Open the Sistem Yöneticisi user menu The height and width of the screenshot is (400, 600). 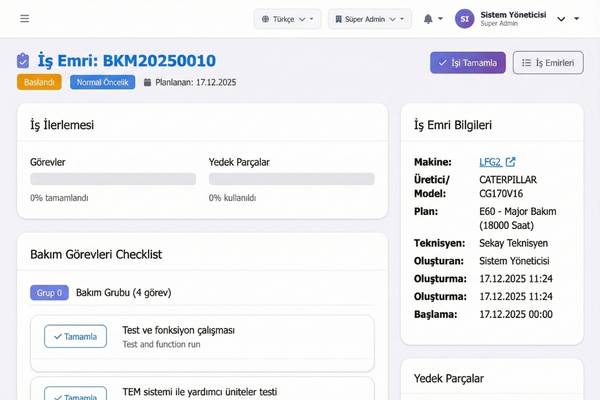[513, 18]
